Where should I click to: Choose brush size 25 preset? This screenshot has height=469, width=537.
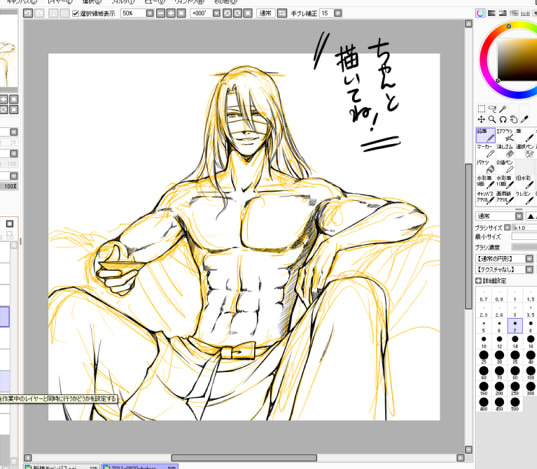483,357
